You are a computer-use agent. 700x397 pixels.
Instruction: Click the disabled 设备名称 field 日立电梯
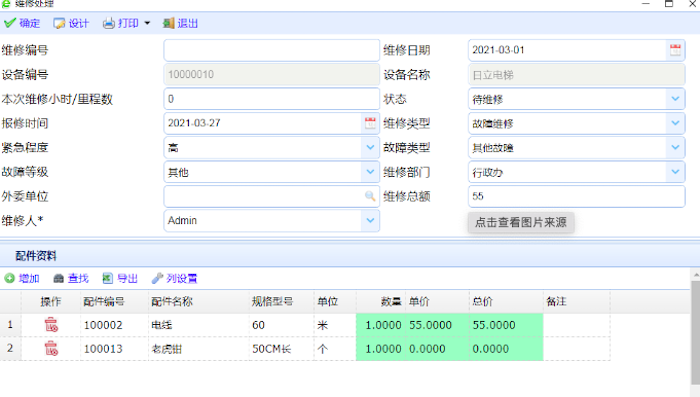point(576,75)
